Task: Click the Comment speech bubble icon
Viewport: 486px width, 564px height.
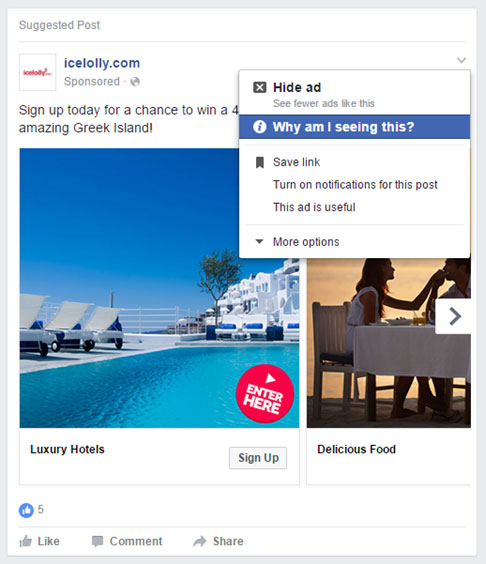Action: 97,541
